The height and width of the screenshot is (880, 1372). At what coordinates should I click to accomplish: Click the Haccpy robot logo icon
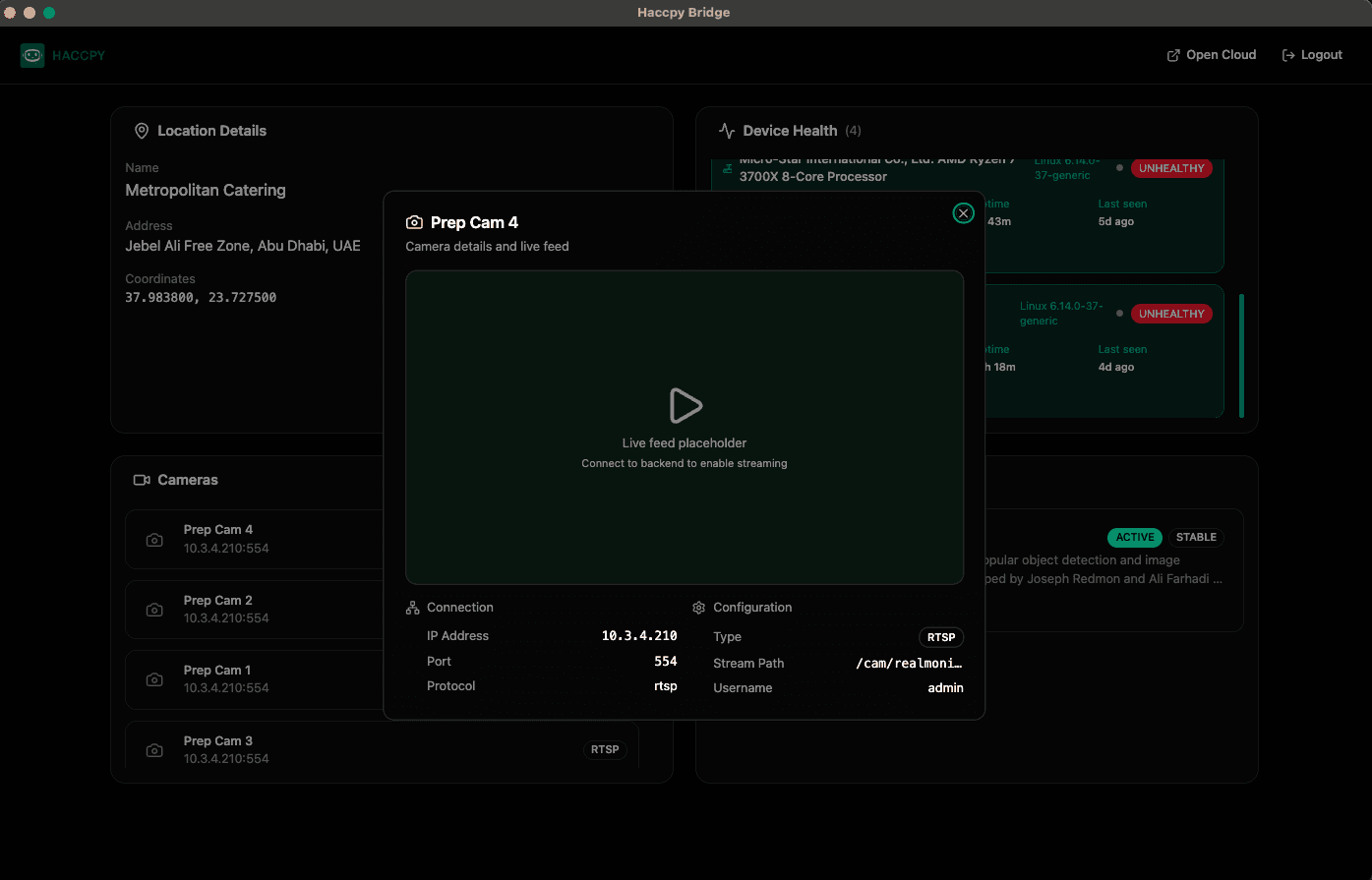(32, 55)
